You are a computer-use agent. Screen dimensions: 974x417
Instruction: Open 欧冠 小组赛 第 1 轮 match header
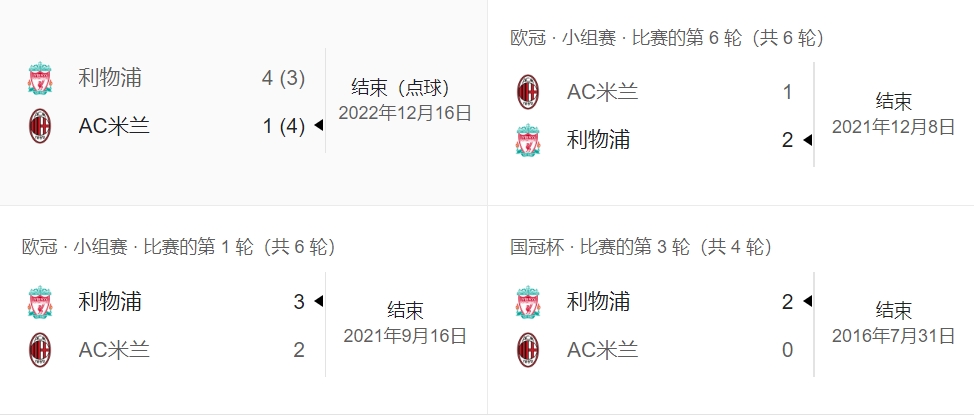[178, 247]
